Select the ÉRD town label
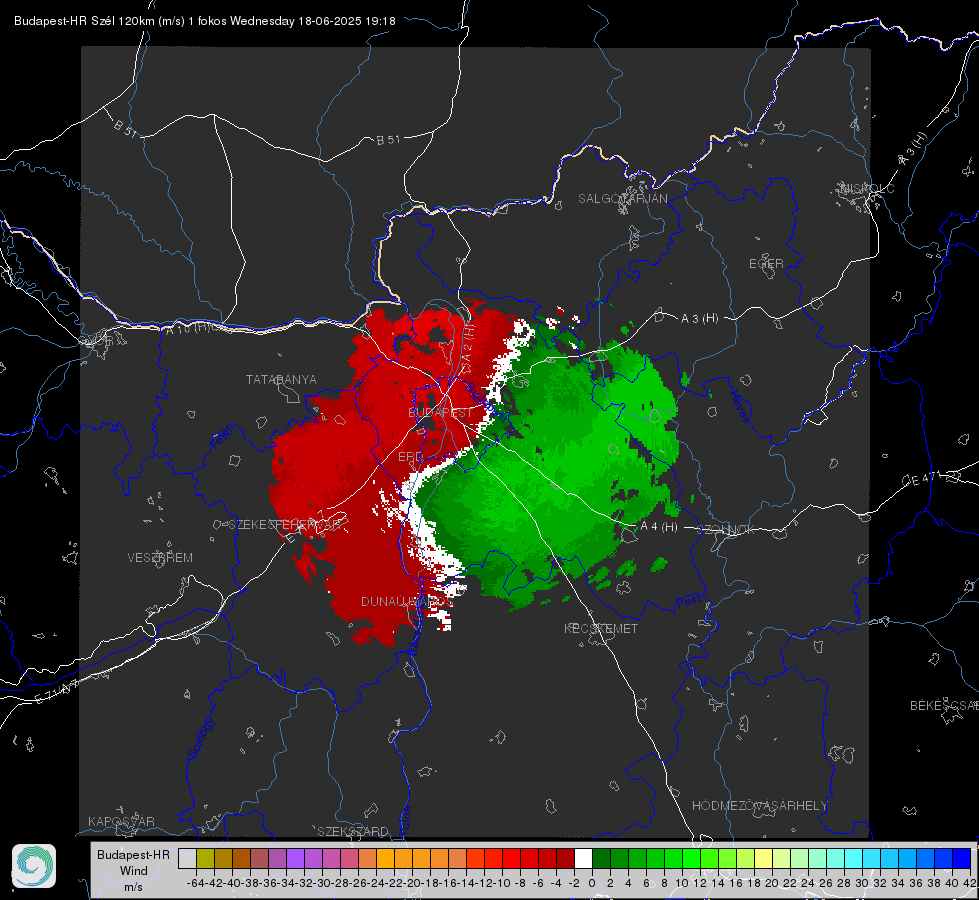This screenshot has width=979, height=900. pos(410,457)
